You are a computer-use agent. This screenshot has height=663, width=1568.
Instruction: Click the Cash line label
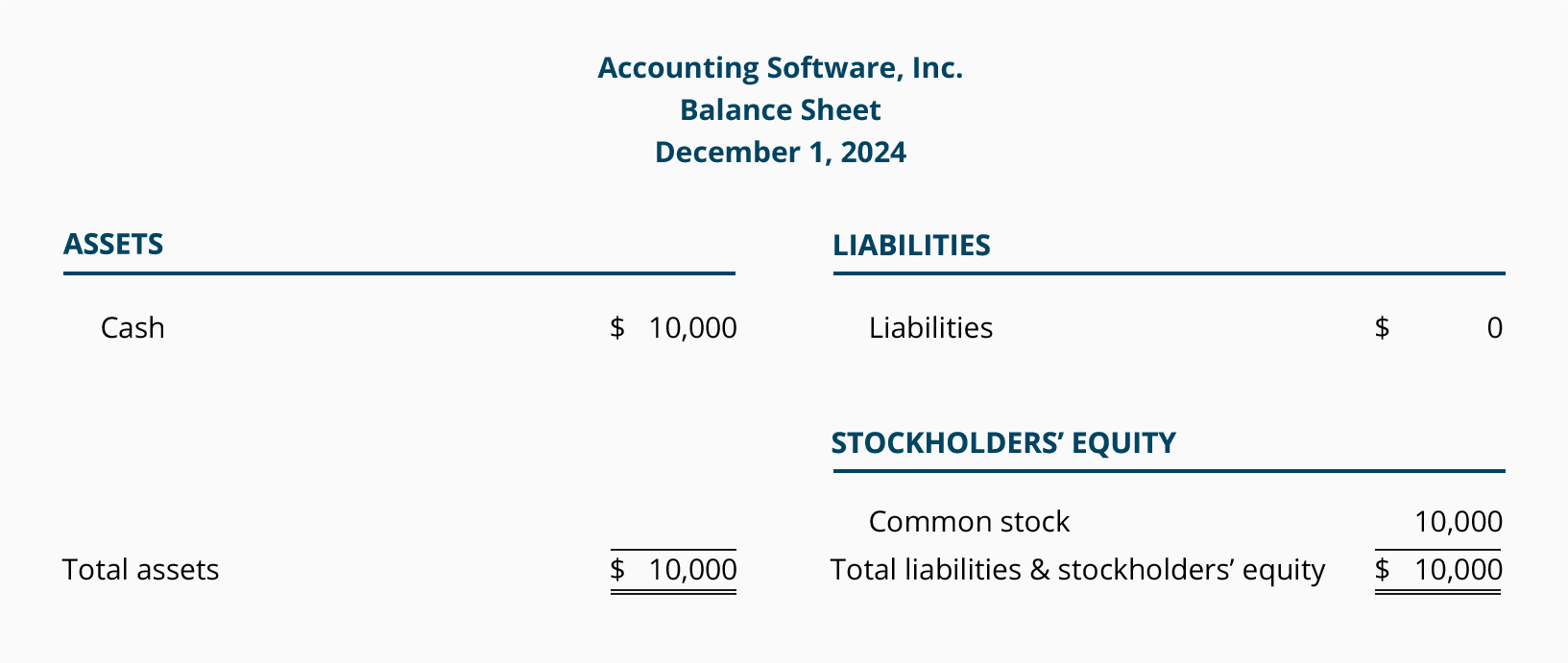click(133, 328)
